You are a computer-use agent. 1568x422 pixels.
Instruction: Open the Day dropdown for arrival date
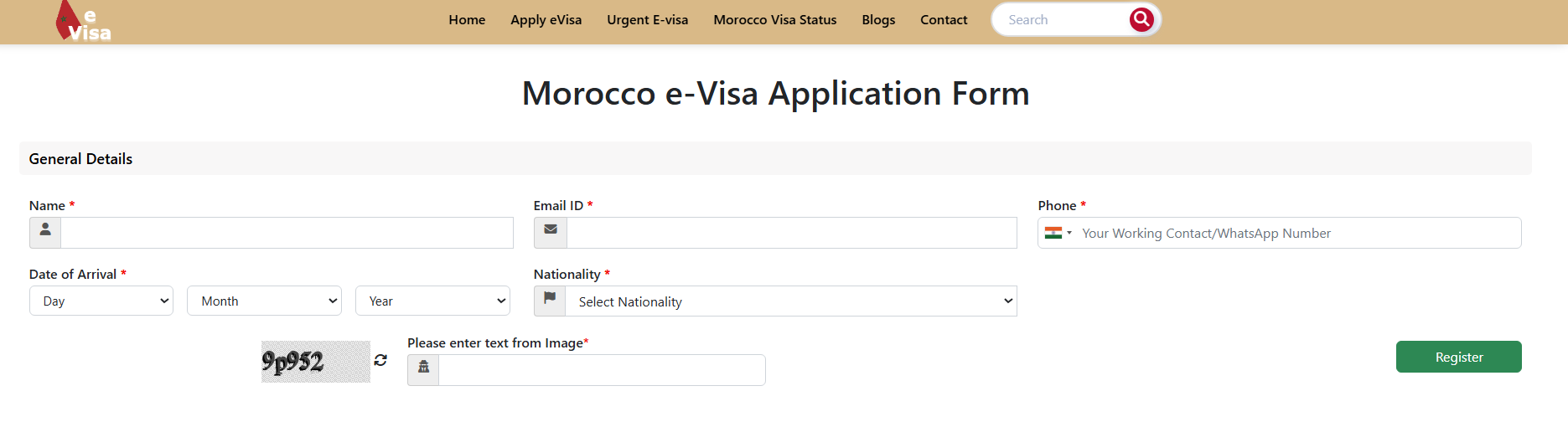pos(101,301)
